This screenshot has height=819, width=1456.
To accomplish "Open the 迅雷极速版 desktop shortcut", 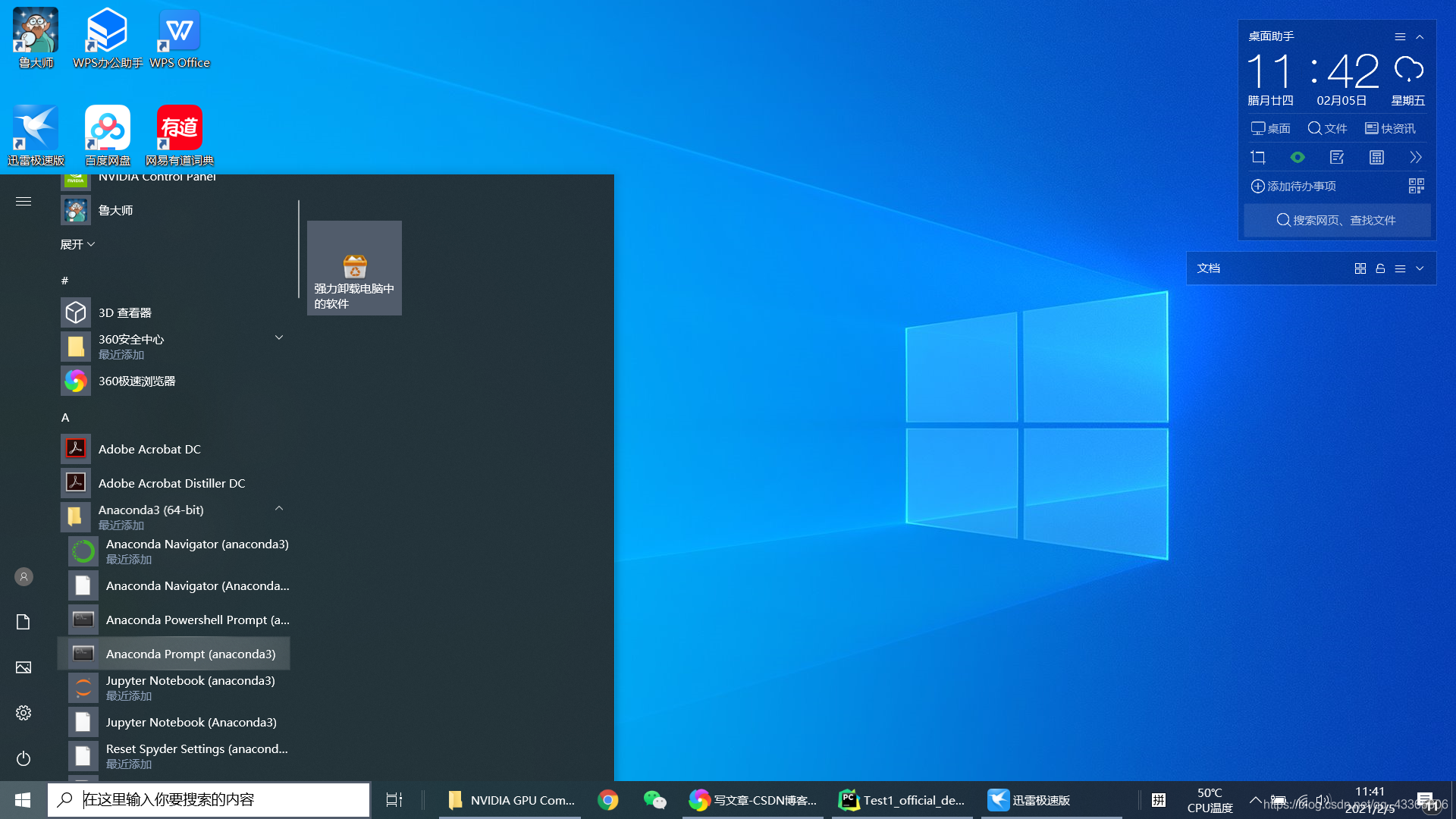I will (x=36, y=135).
